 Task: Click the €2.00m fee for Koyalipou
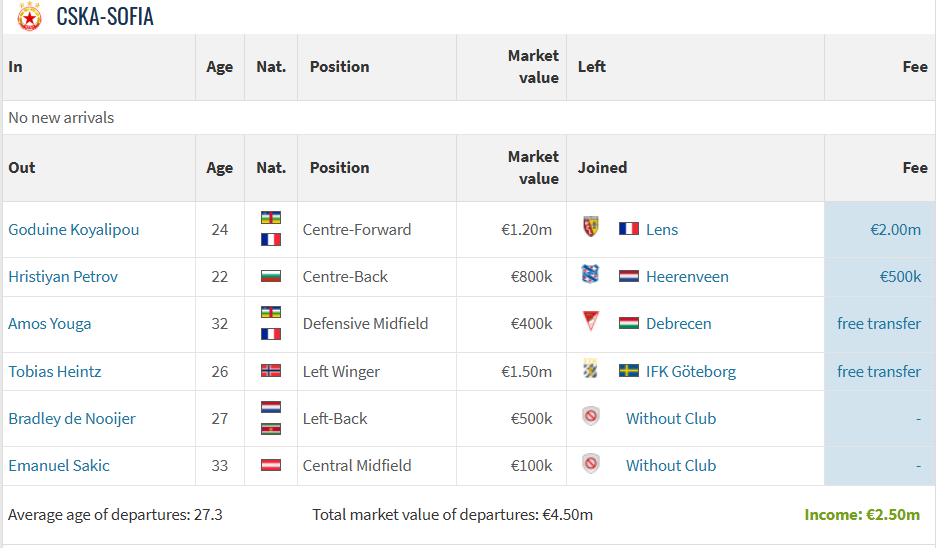coord(895,229)
